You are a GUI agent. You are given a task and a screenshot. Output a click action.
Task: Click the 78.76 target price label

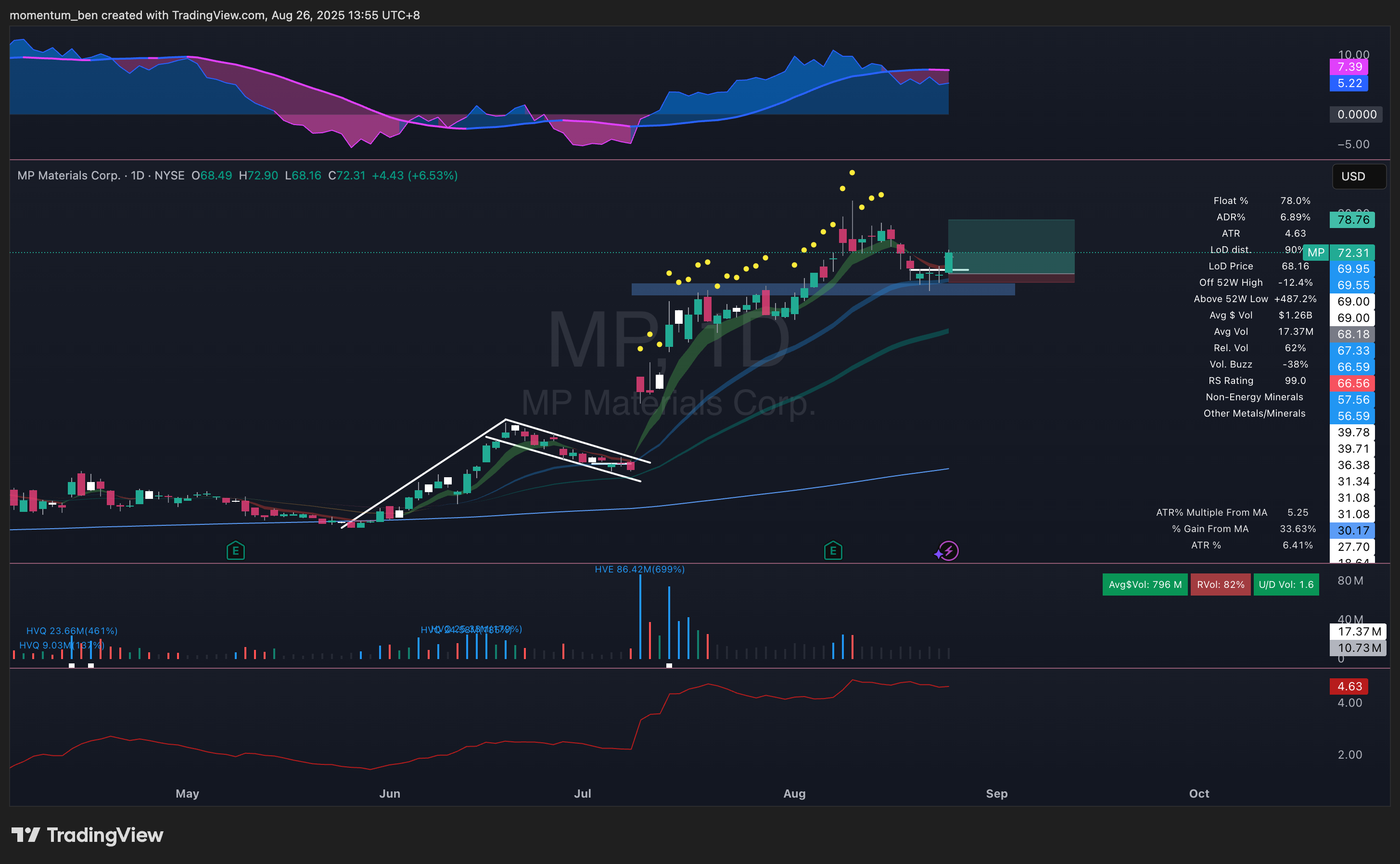pyautogui.click(x=1352, y=220)
